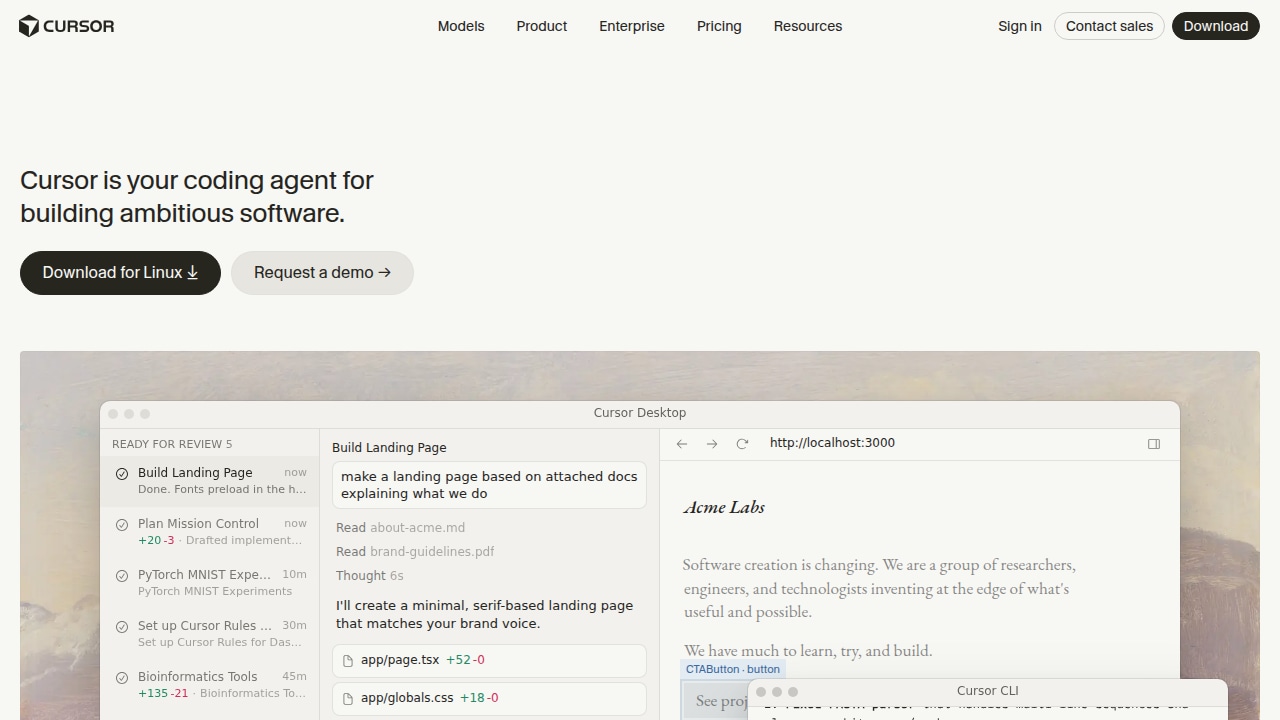Click check icon beside Bioinformatics Tools
Viewport: 1280px width, 720px height.
(x=122, y=678)
